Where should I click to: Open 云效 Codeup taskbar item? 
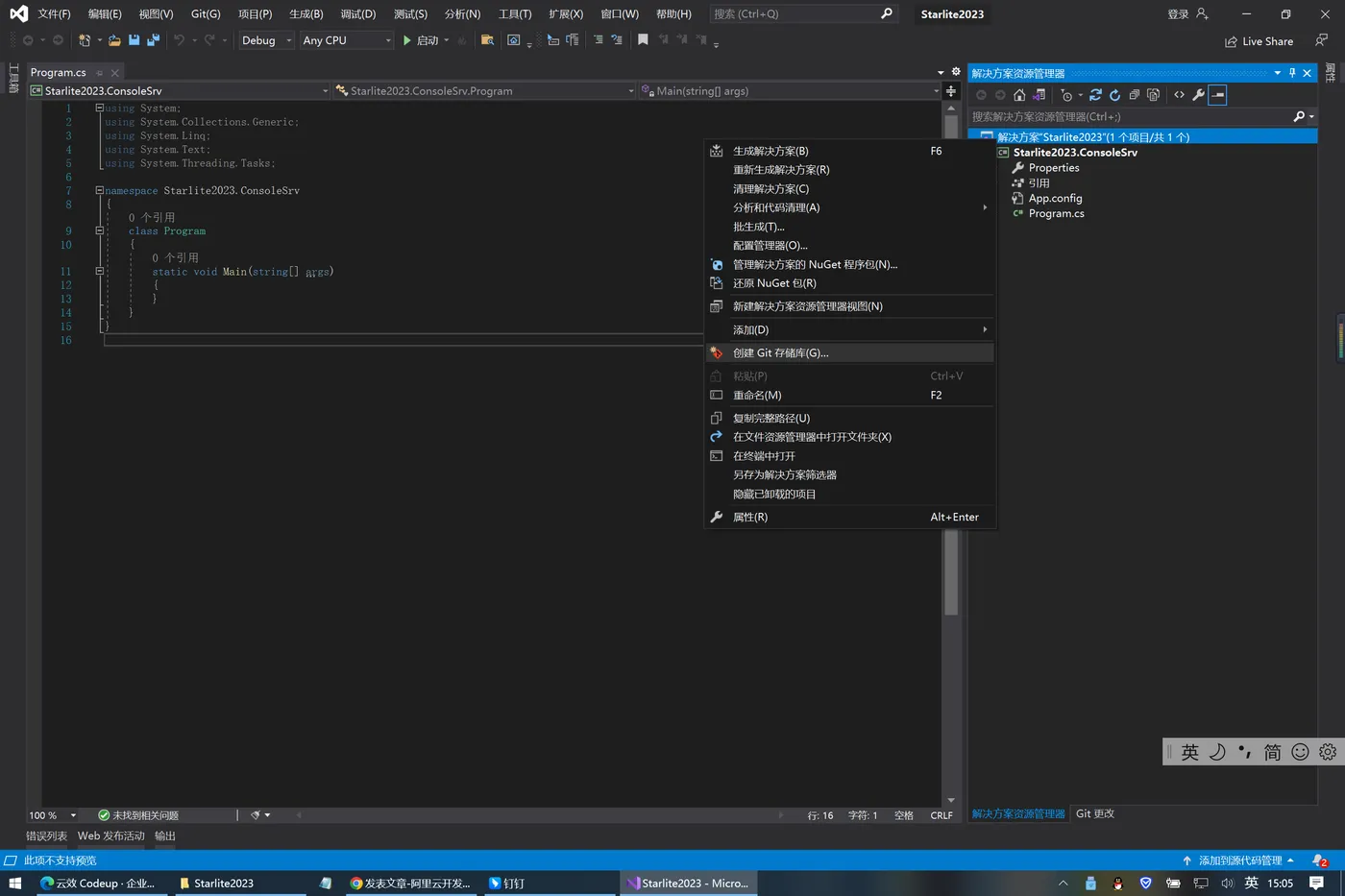98,883
